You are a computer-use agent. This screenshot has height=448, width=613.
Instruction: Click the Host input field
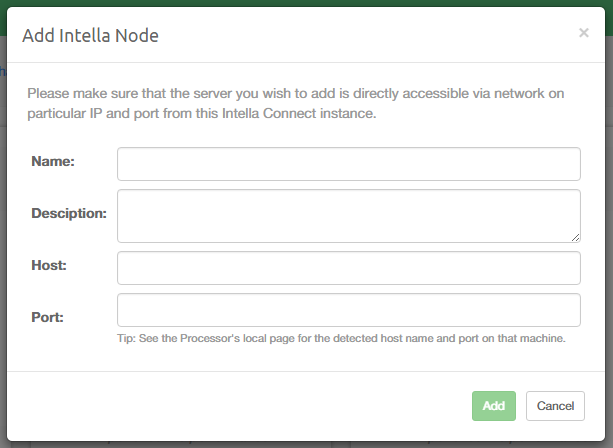tap(348, 268)
